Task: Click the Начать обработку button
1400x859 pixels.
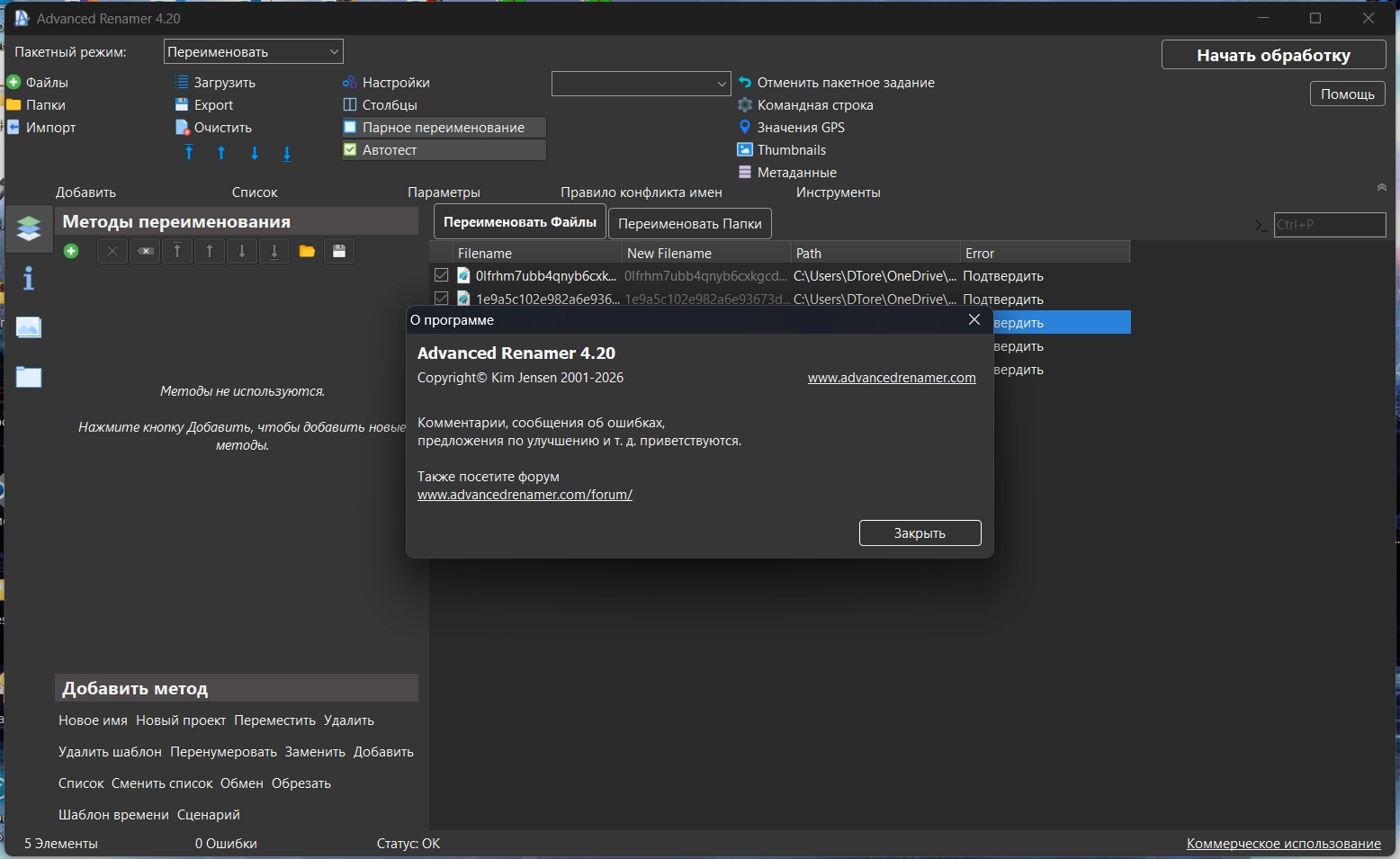Action: pyautogui.click(x=1274, y=55)
